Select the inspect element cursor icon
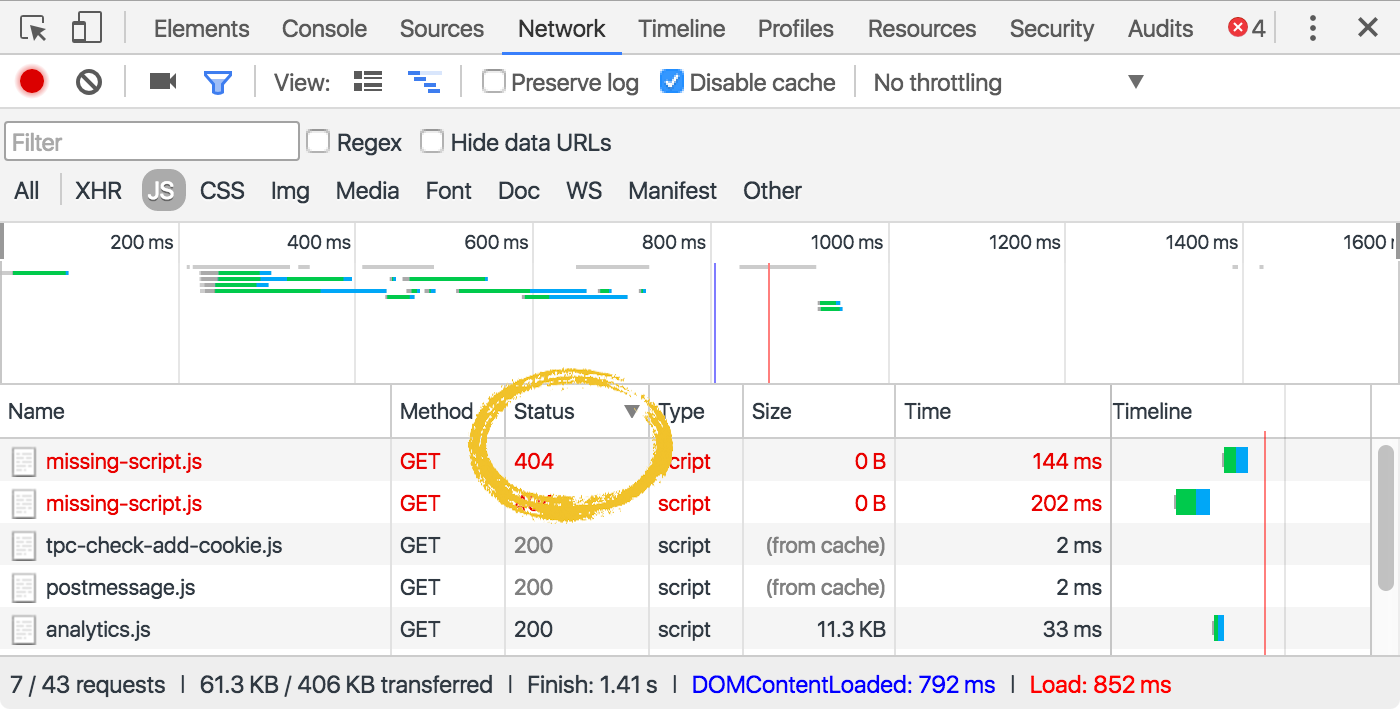Viewport: 1400px width, 709px height. tap(31, 27)
